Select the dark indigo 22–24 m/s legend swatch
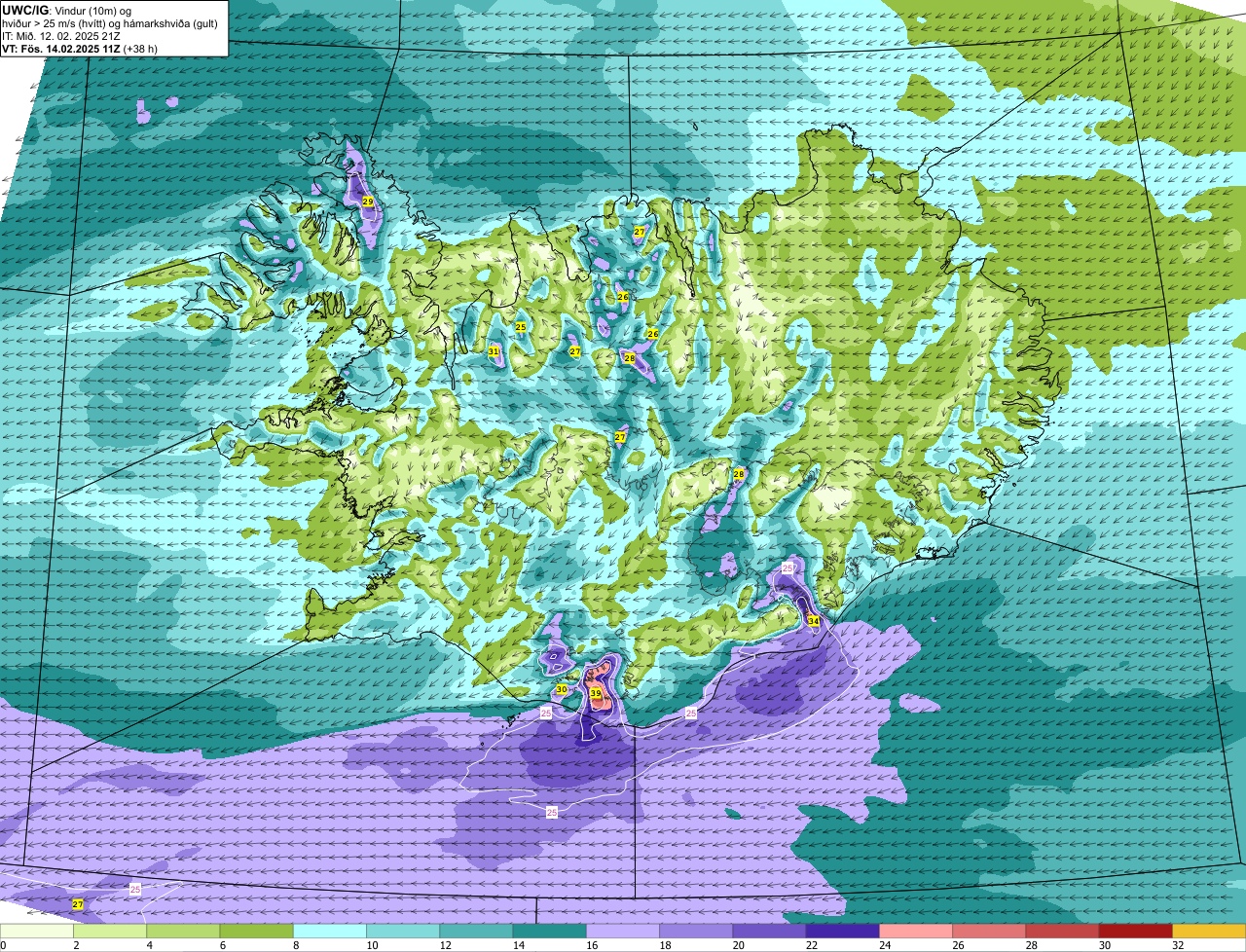Viewport: 1246px width, 952px height. 842,932
